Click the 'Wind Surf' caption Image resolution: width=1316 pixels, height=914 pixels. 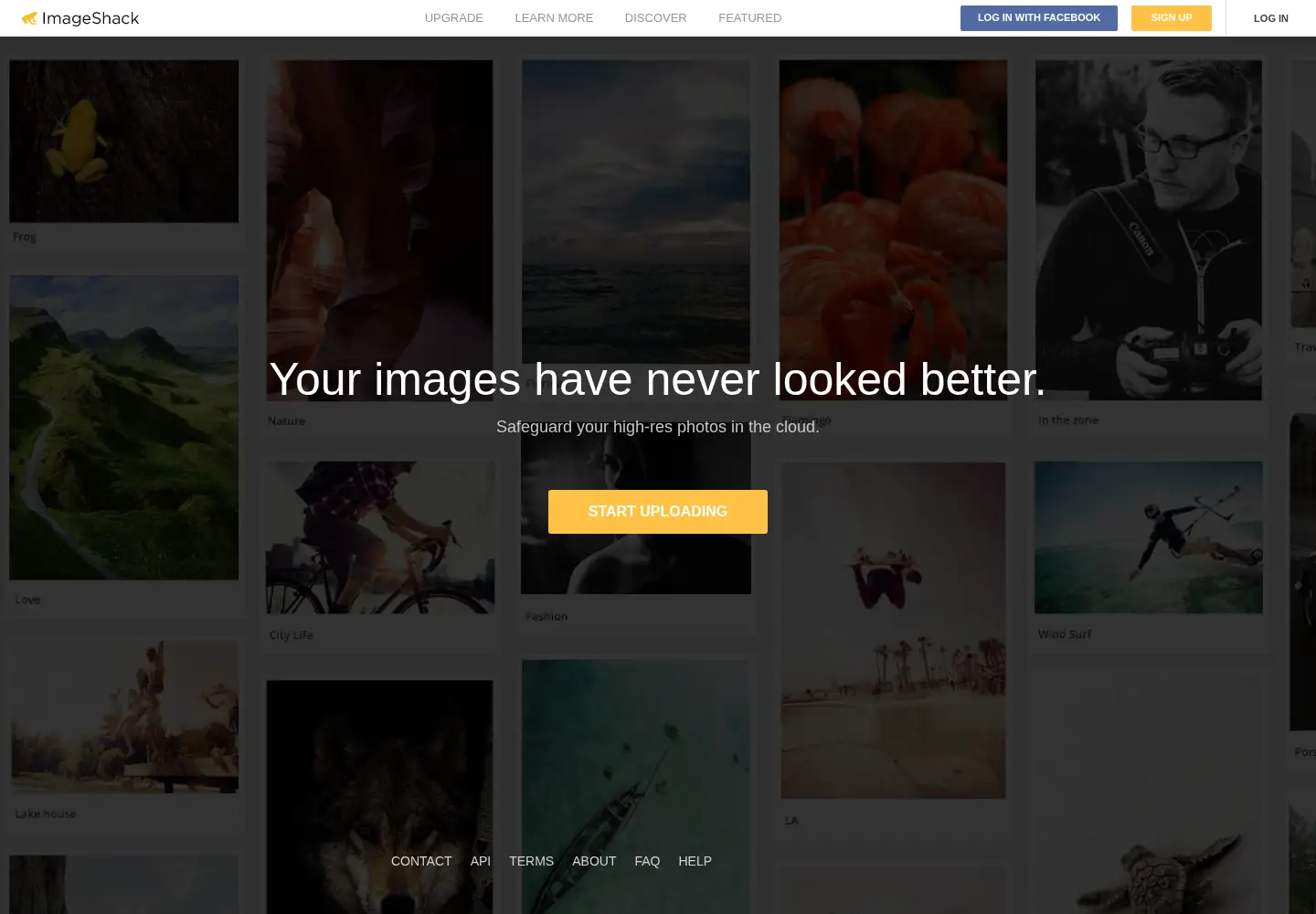(1065, 633)
